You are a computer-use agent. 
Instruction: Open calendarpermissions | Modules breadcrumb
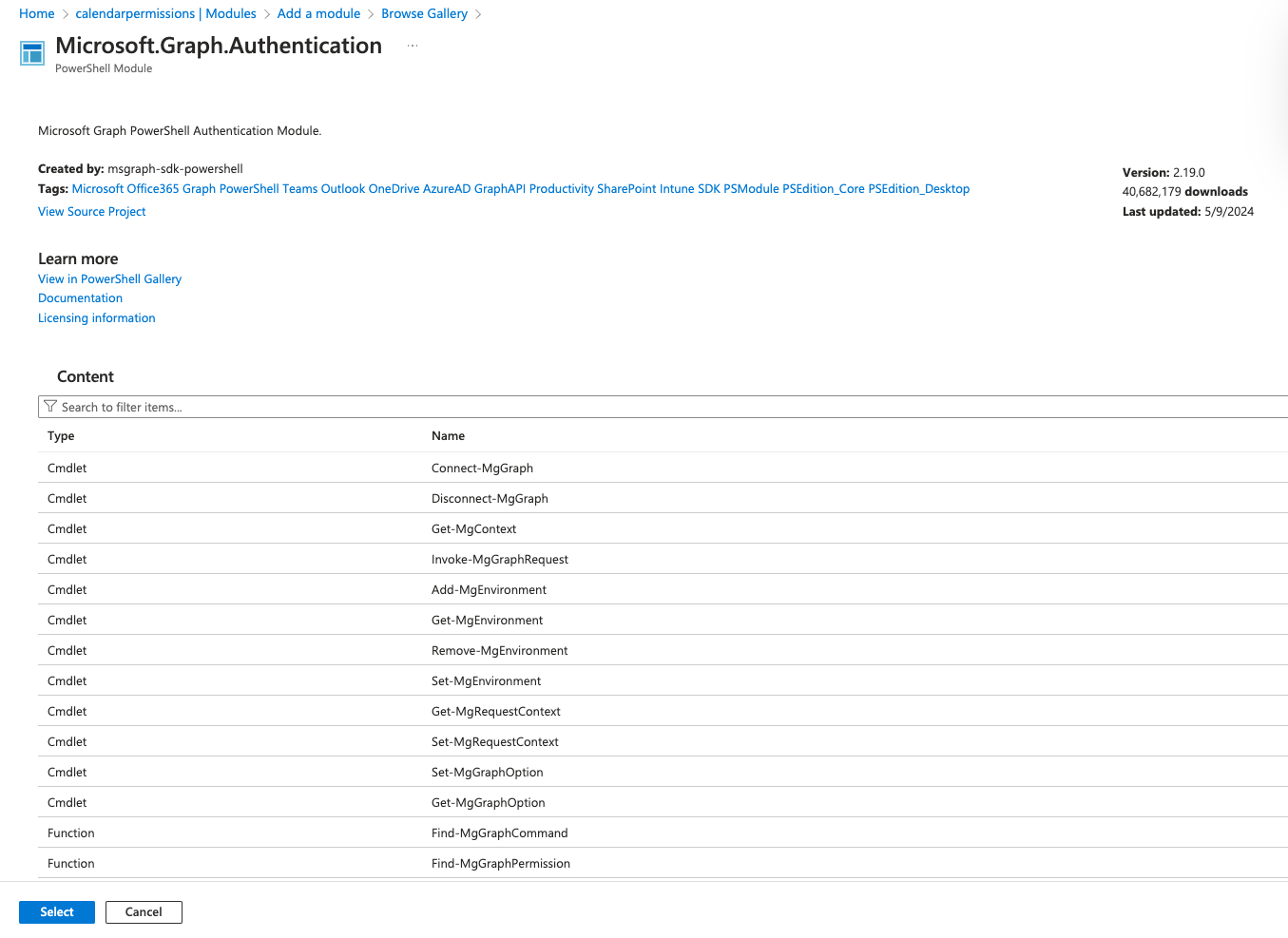[x=165, y=13]
